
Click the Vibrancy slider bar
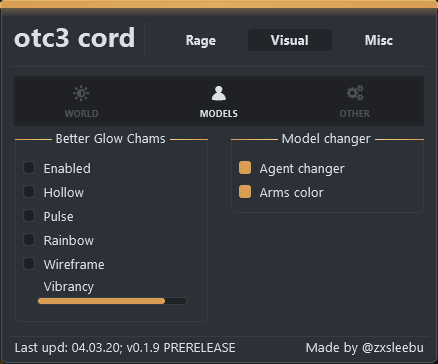pos(112,301)
